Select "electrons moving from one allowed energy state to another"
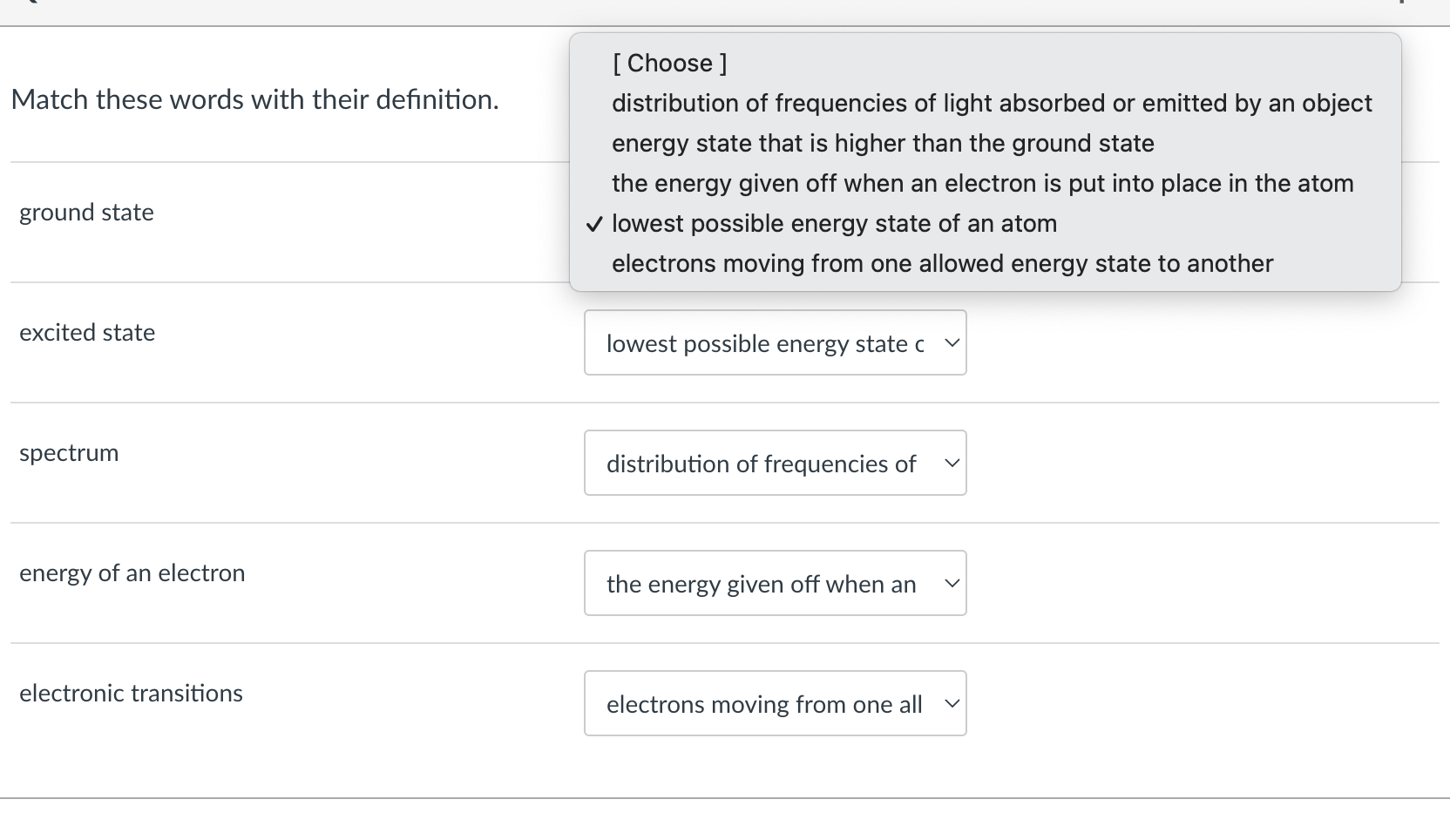 point(943,263)
